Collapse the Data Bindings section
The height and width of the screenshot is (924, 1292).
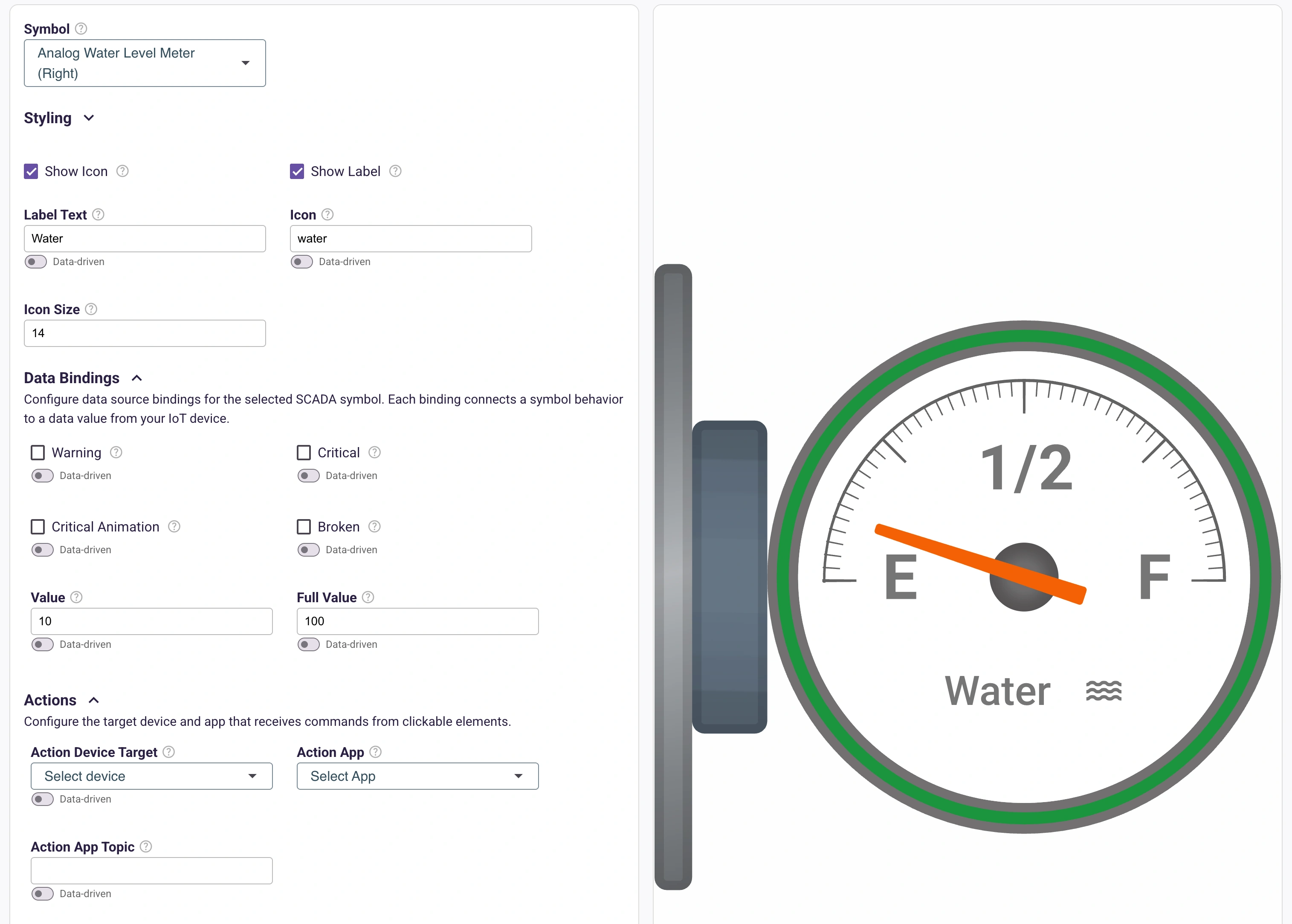tap(136, 378)
